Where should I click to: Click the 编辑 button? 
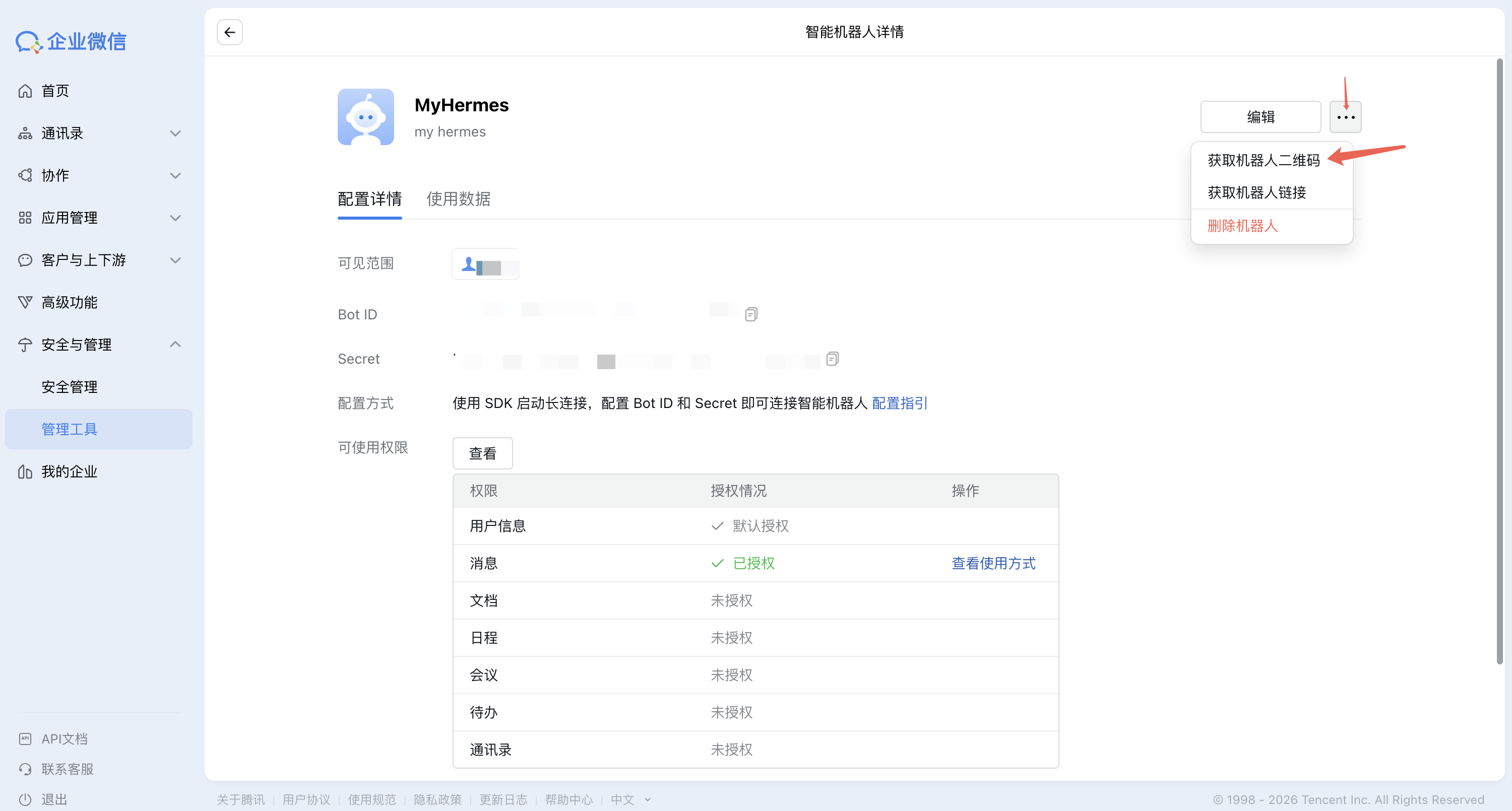point(1260,117)
